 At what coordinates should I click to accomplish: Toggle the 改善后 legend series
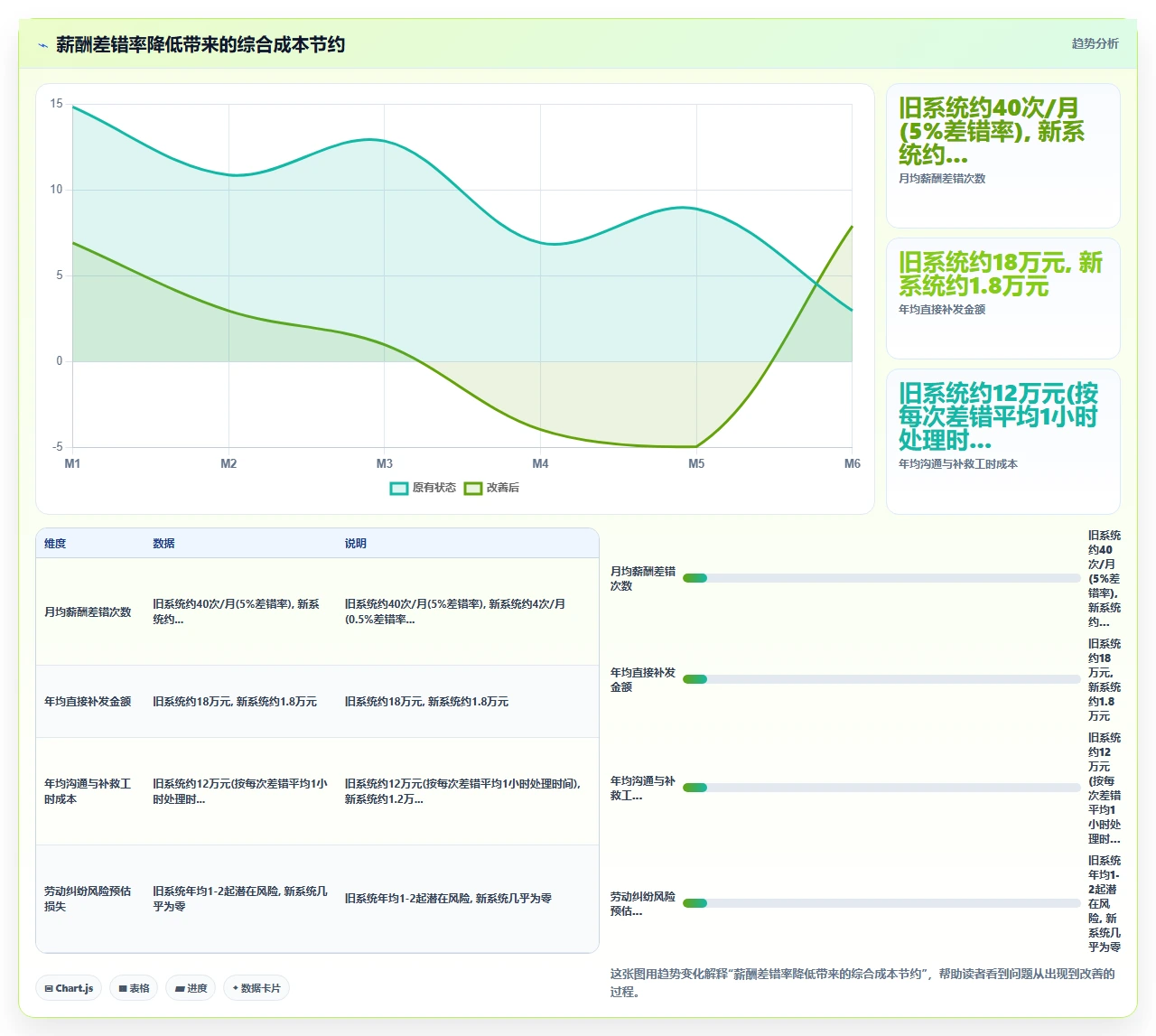(491, 488)
